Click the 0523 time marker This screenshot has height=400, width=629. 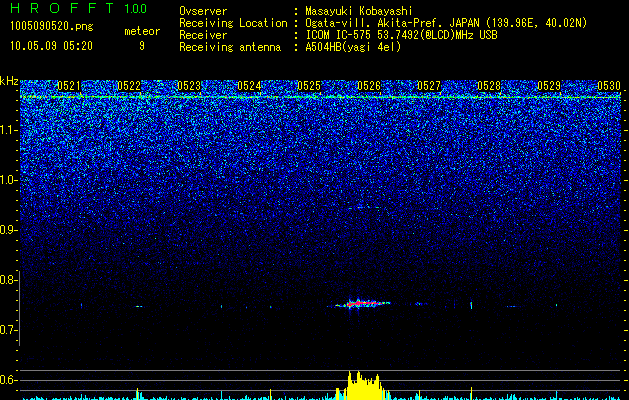point(189,86)
